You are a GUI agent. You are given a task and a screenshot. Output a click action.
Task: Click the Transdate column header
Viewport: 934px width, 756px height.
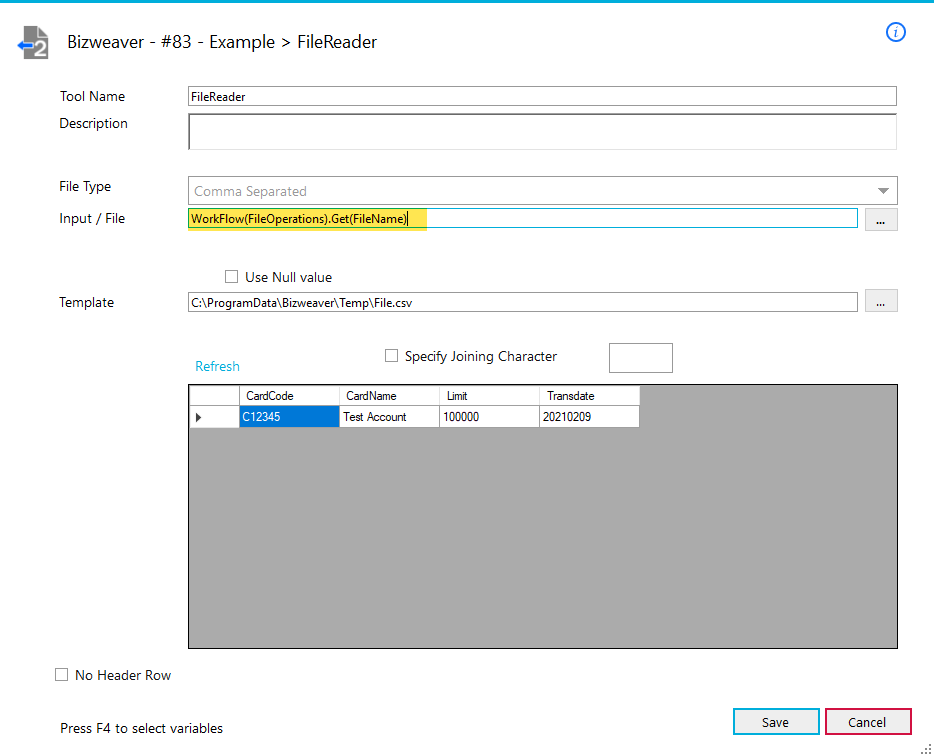point(589,396)
